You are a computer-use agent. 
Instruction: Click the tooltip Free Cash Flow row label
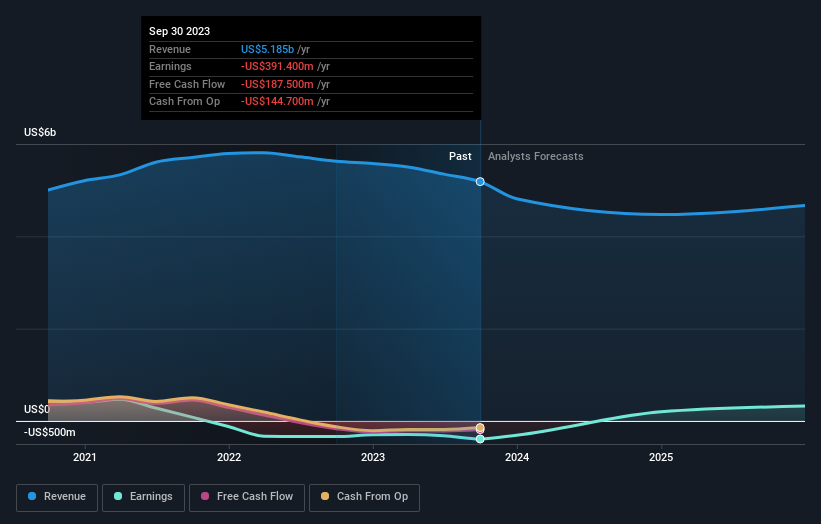(187, 84)
